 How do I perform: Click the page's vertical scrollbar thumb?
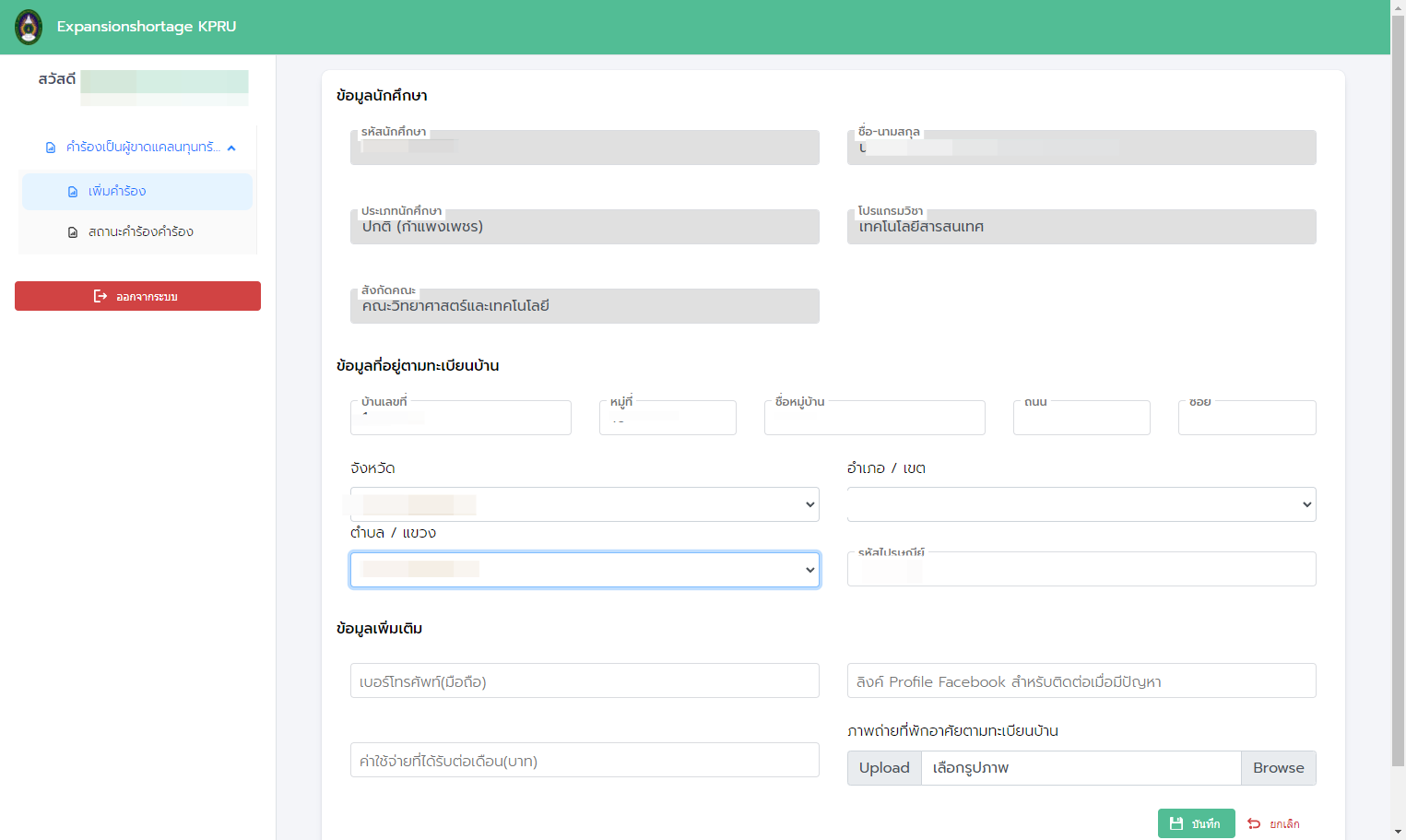click(1398, 390)
